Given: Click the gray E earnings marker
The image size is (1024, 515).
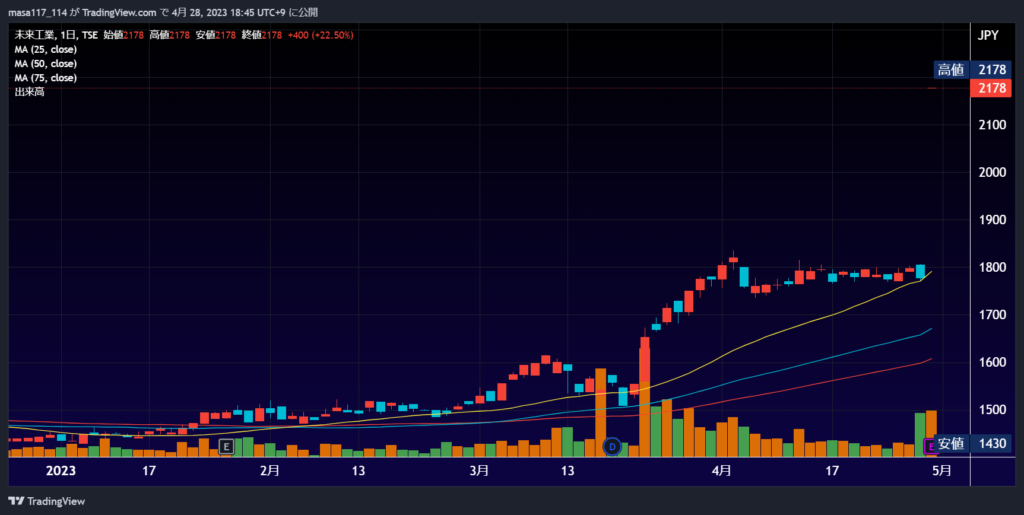Looking at the screenshot, I should [x=225, y=446].
